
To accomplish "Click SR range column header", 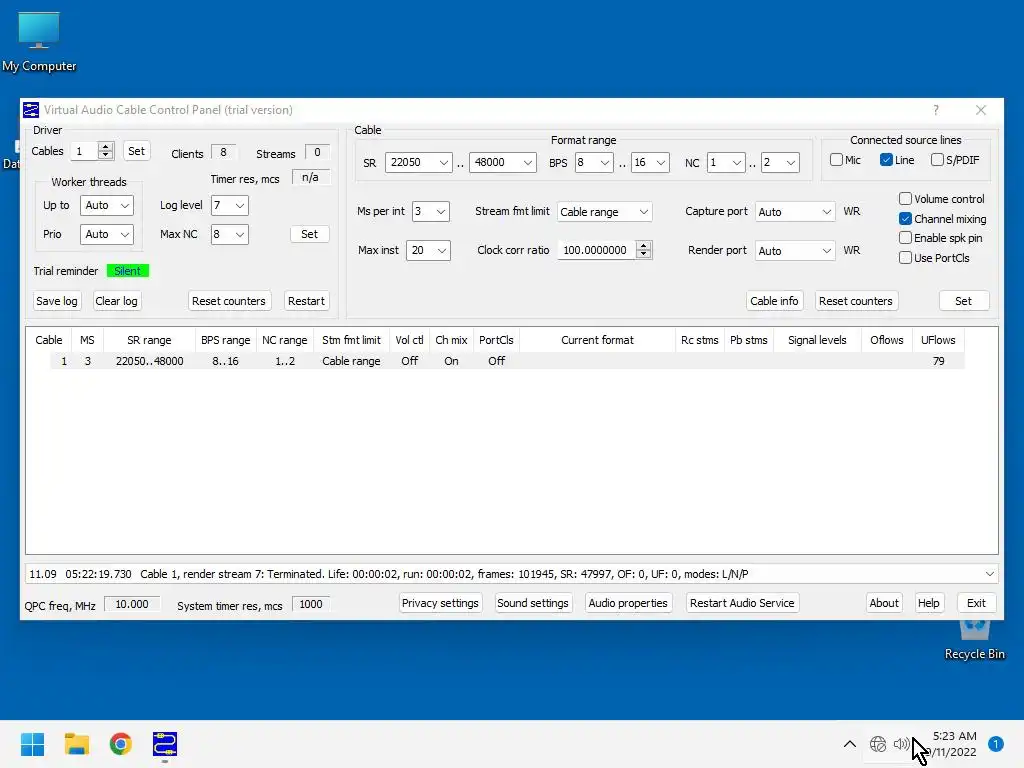I will coord(149,340).
